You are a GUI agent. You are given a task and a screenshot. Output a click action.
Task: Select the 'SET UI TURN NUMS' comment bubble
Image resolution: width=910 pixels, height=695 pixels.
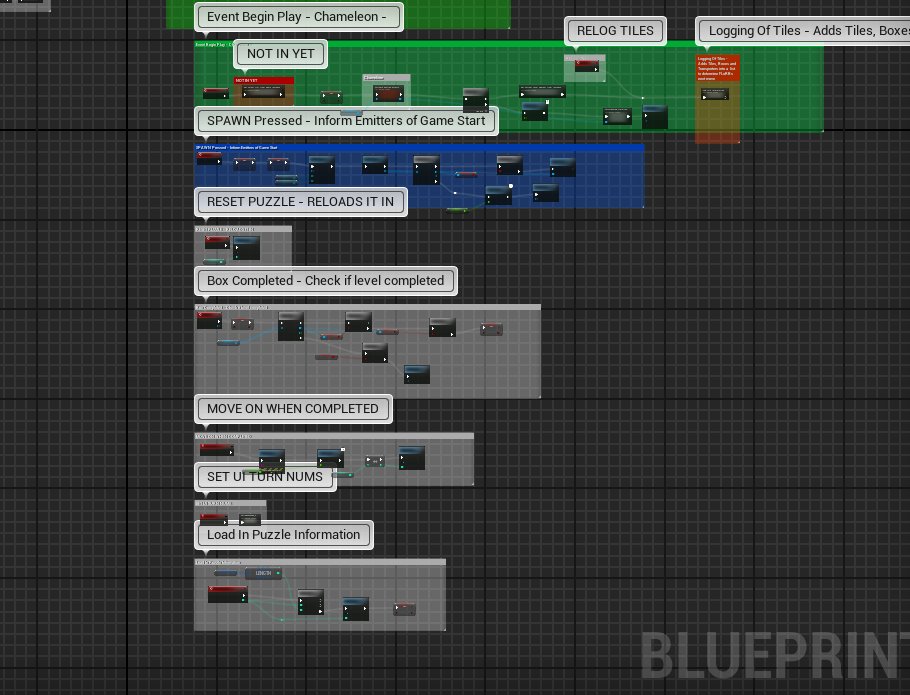pos(265,477)
